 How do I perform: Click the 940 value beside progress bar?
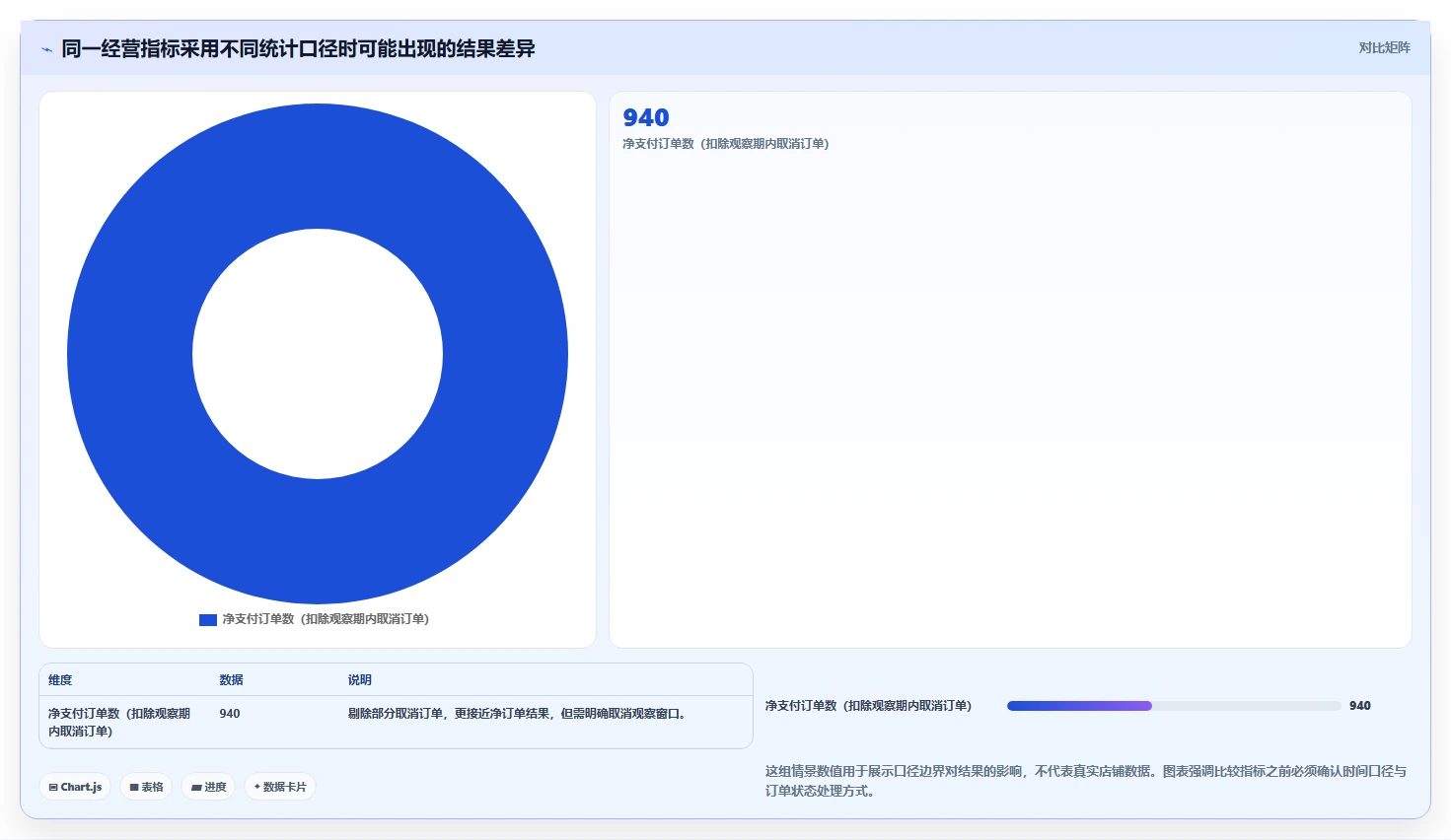click(1360, 706)
